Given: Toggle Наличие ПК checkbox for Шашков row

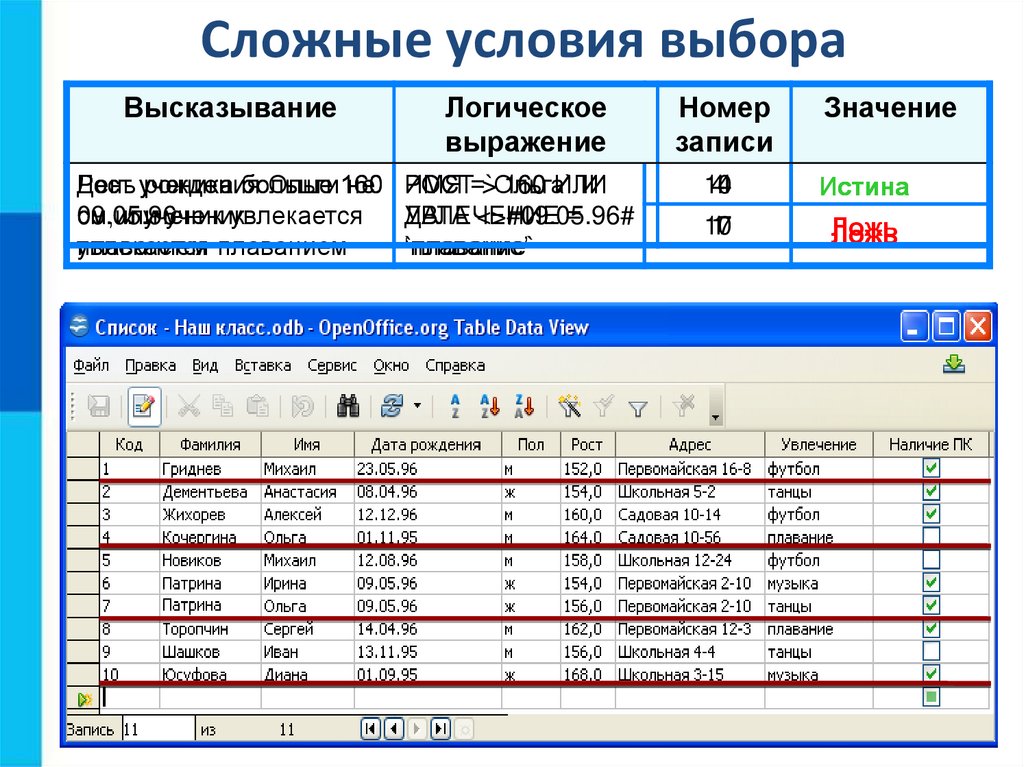Looking at the screenshot, I should coord(931,652).
